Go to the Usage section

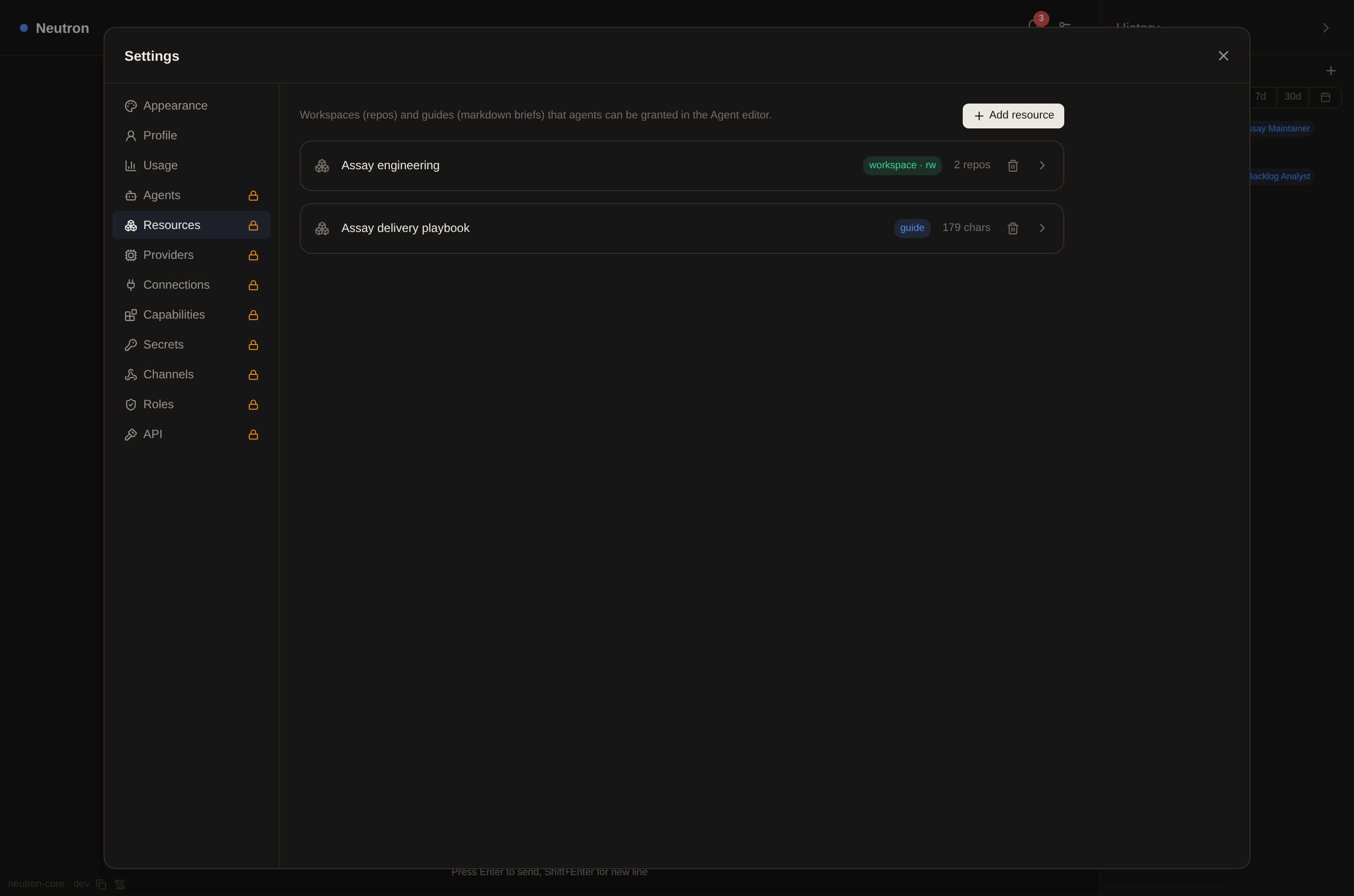(191, 165)
